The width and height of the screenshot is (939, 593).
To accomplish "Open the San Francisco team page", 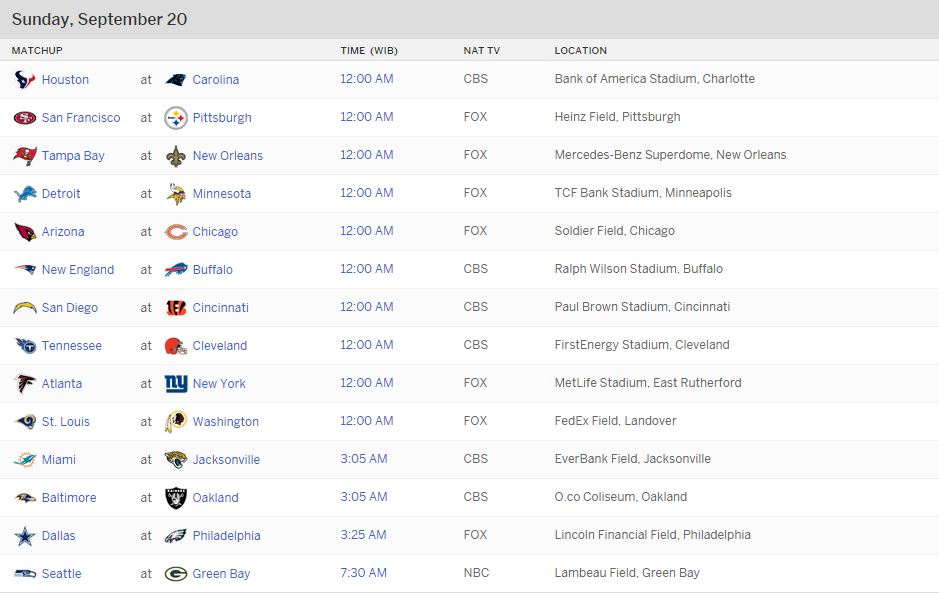I will coord(81,118).
